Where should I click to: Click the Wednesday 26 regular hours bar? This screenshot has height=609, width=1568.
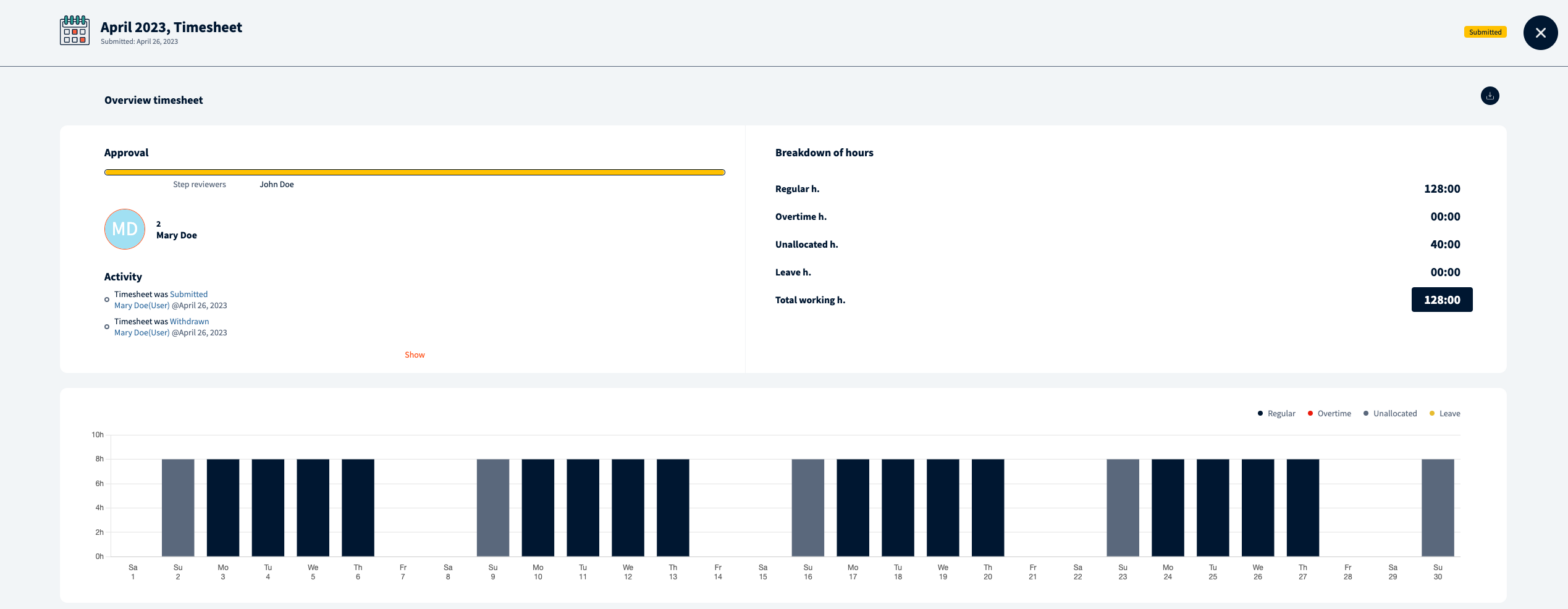click(1258, 507)
